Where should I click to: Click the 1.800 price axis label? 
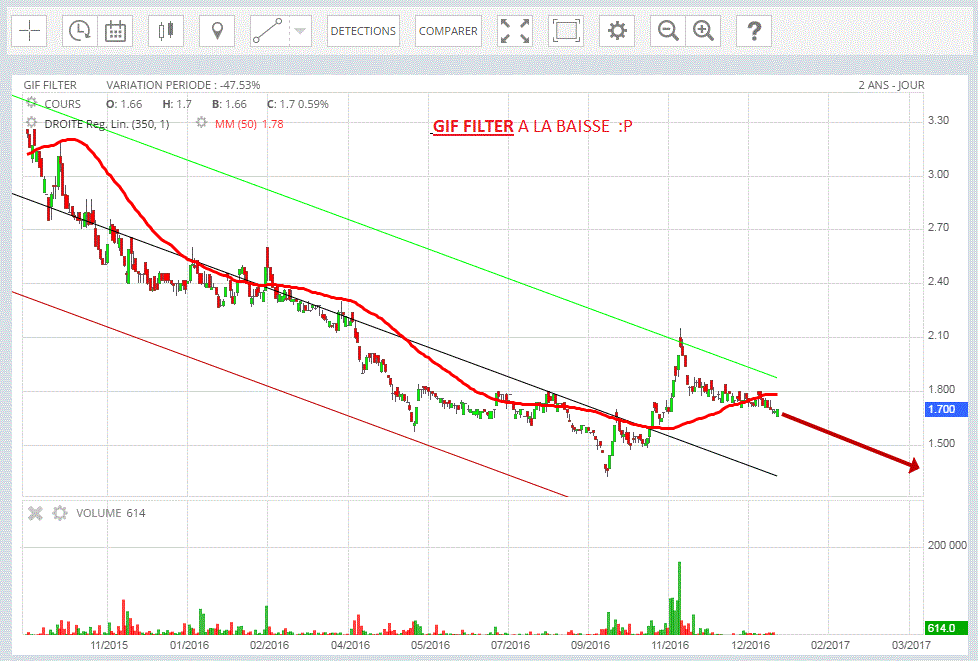tap(942, 390)
